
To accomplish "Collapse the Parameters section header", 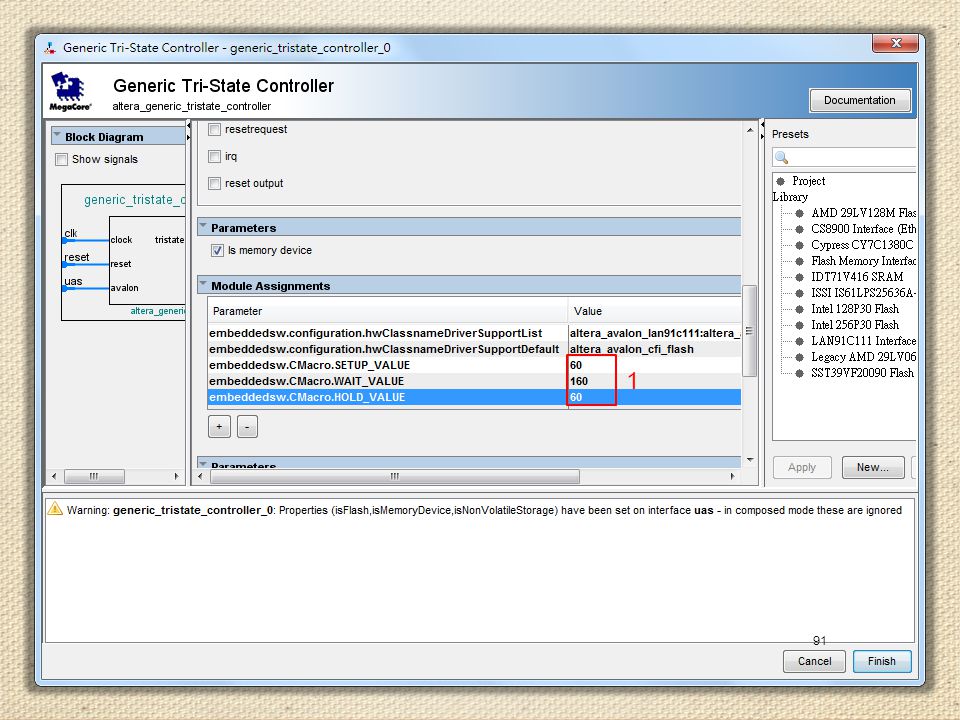I will (203, 227).
